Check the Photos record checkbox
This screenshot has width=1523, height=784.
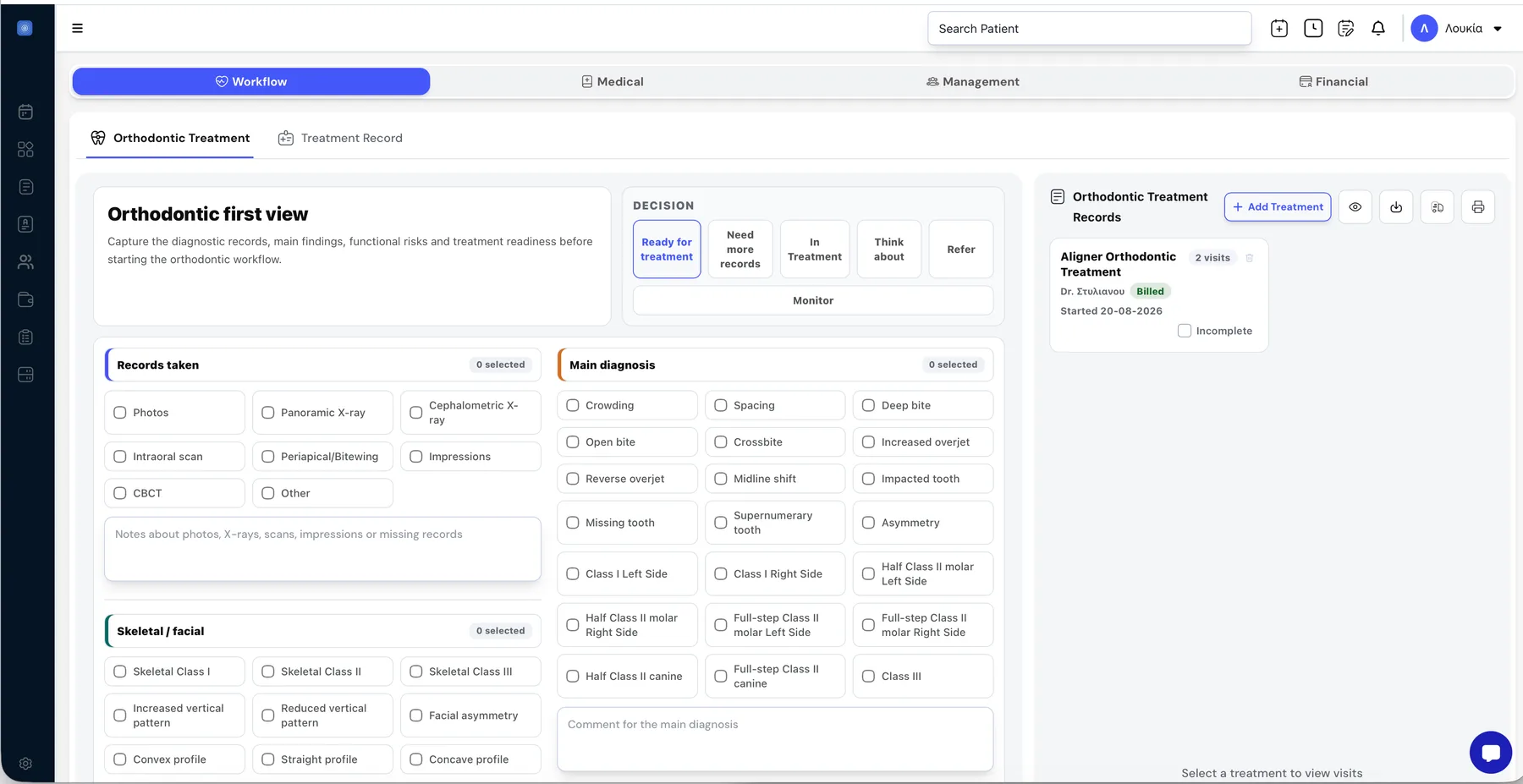click(x=120, y=413)
